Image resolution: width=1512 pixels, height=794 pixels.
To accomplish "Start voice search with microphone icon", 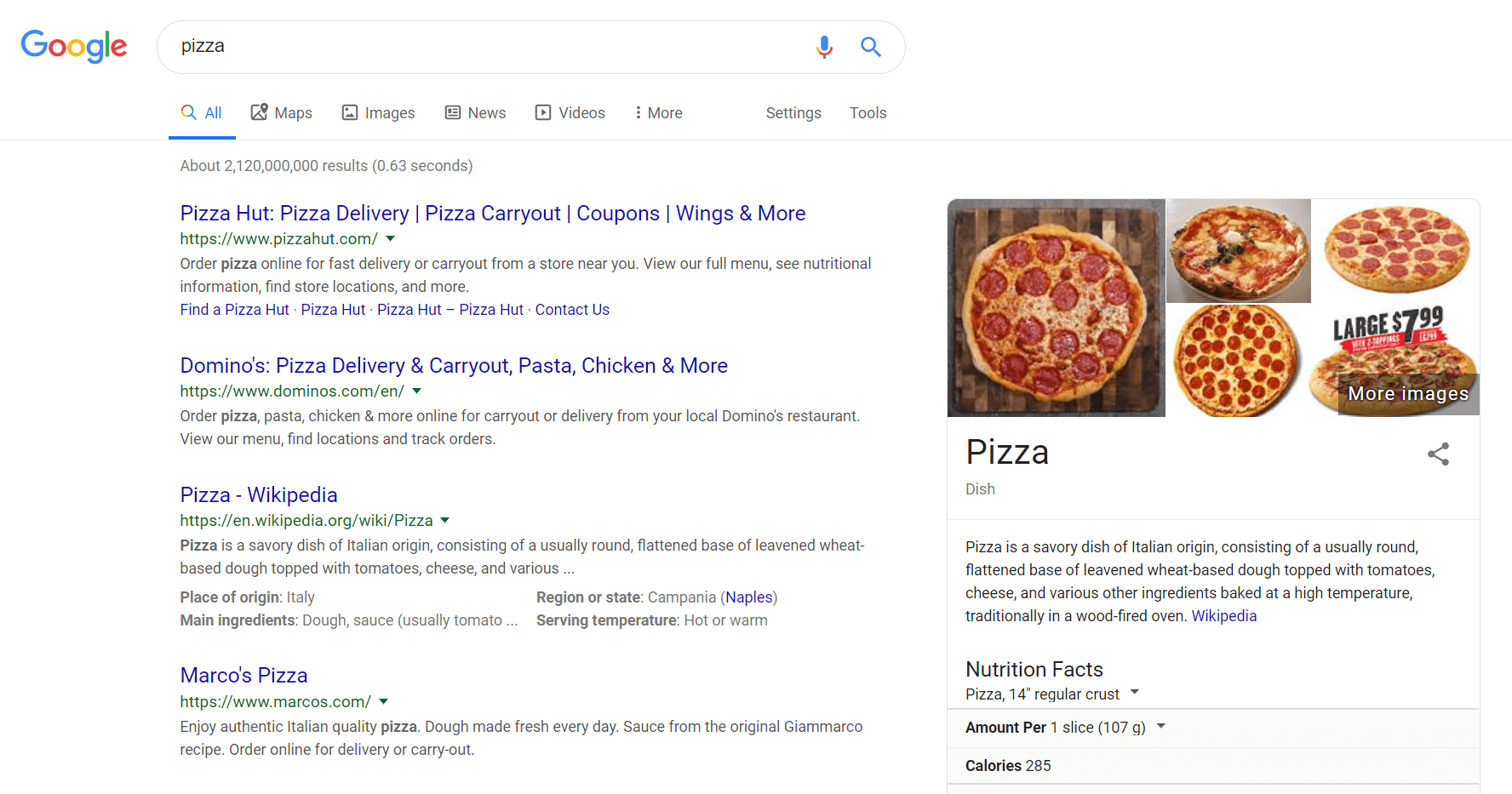I will 824,47.
